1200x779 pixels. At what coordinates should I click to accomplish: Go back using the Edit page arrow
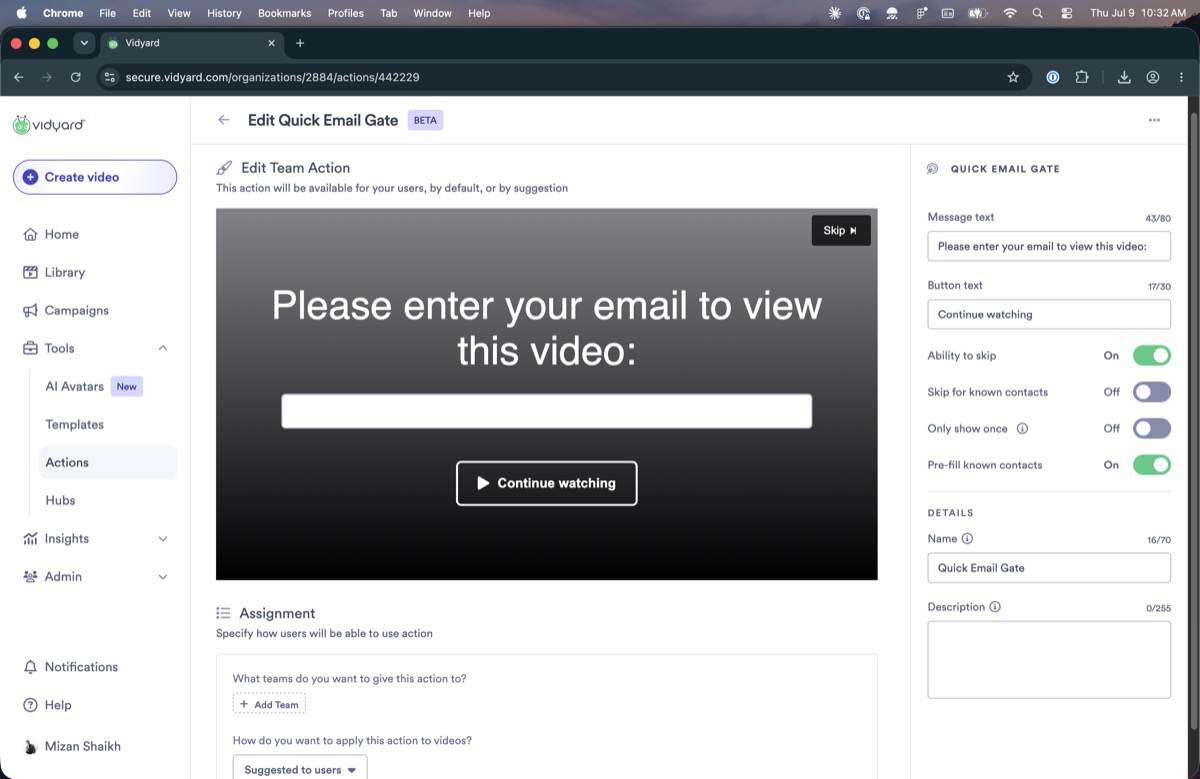coord(224,120)
